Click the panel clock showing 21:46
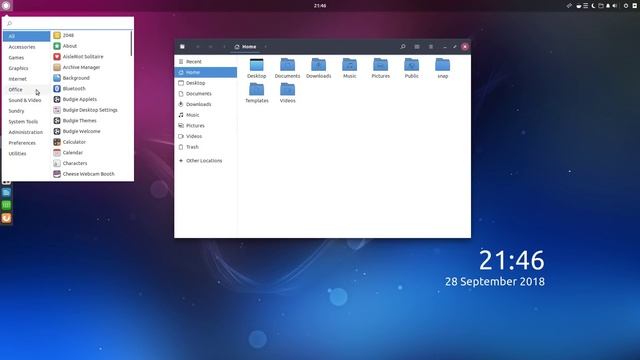 pyautogui.click(x=320, y=6)
